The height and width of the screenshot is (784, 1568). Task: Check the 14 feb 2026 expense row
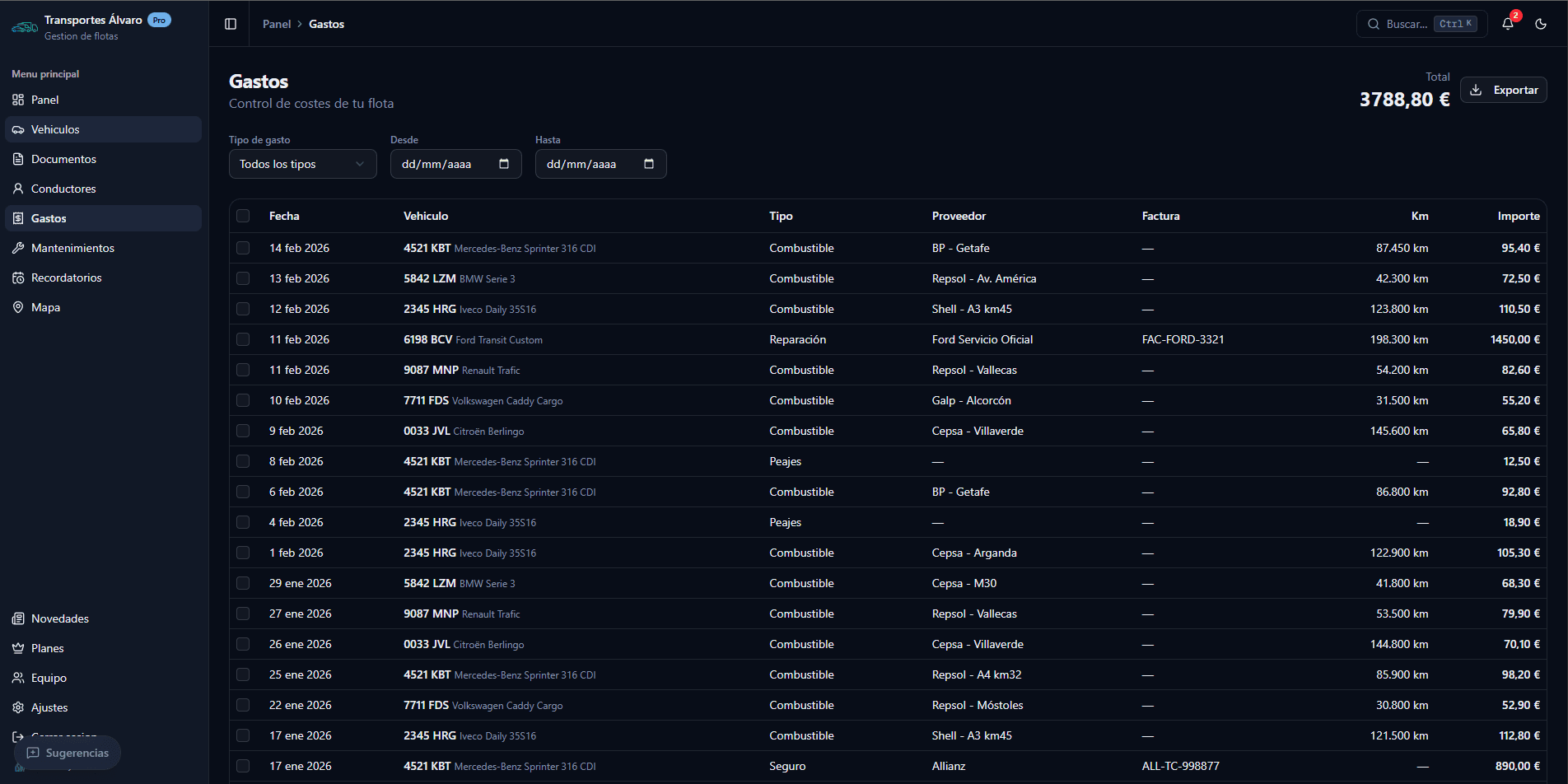[x=243, y=248]
